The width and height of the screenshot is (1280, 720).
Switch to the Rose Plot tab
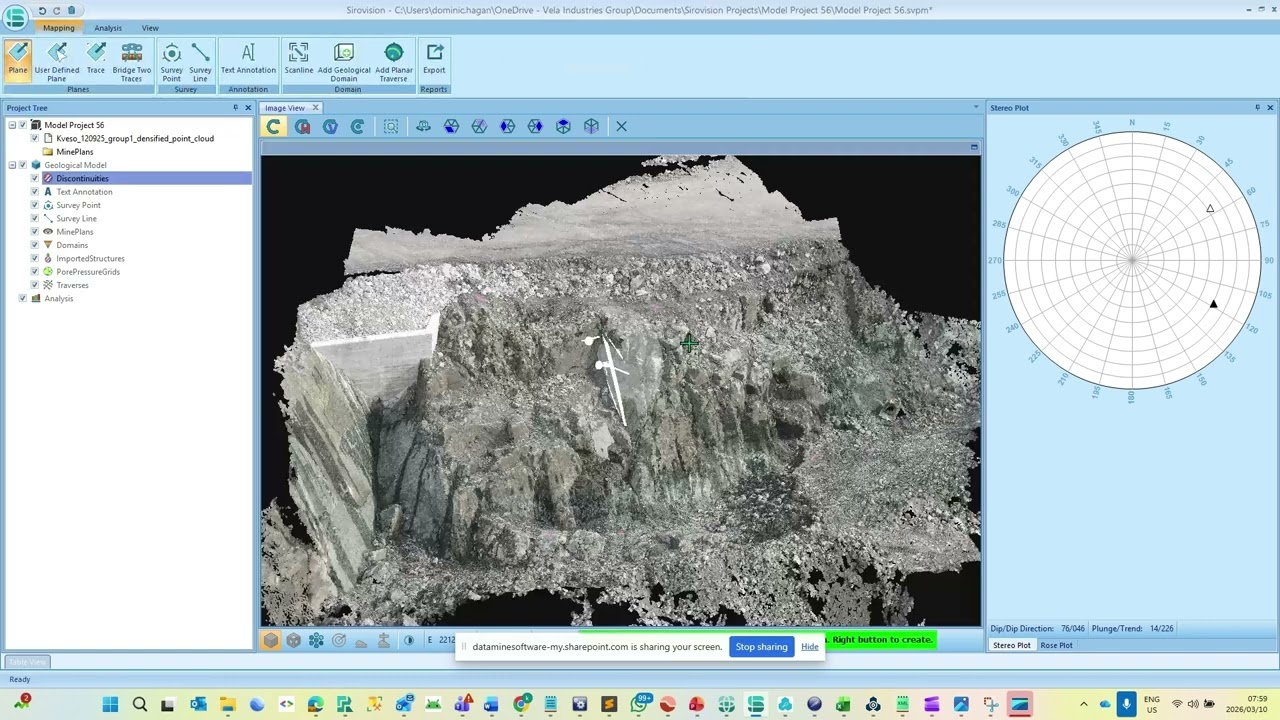pos(1056,645)
